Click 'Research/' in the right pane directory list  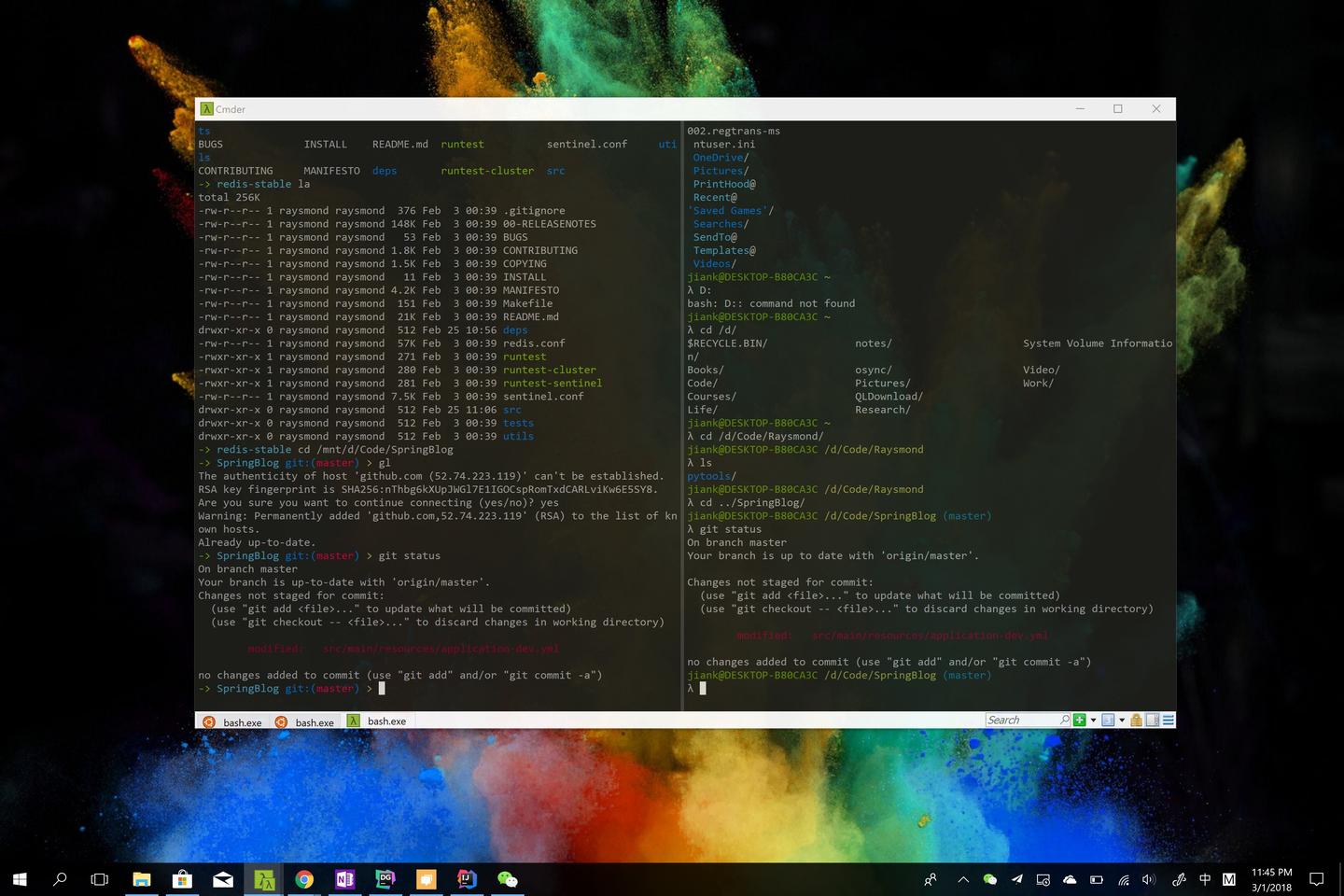point(883,410)
